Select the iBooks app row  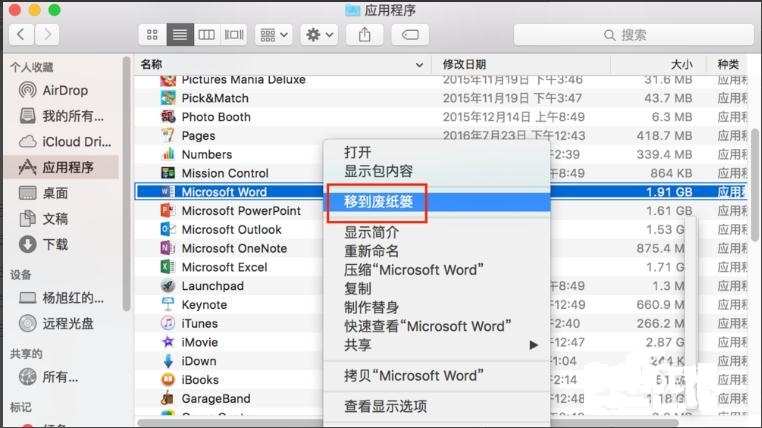point(228,380)
